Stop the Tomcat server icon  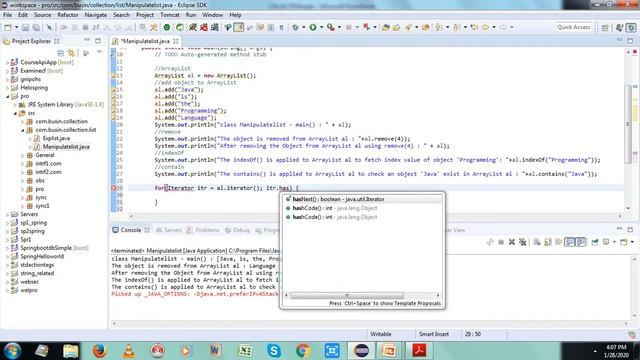[x=204, y=27]
